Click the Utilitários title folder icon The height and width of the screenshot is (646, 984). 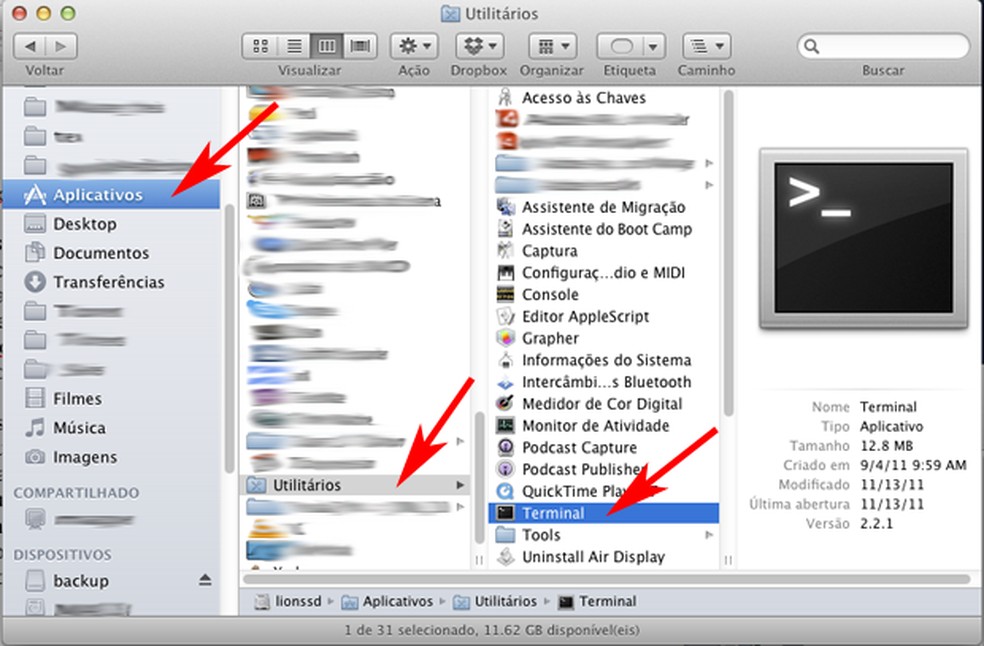click(450, 13)
